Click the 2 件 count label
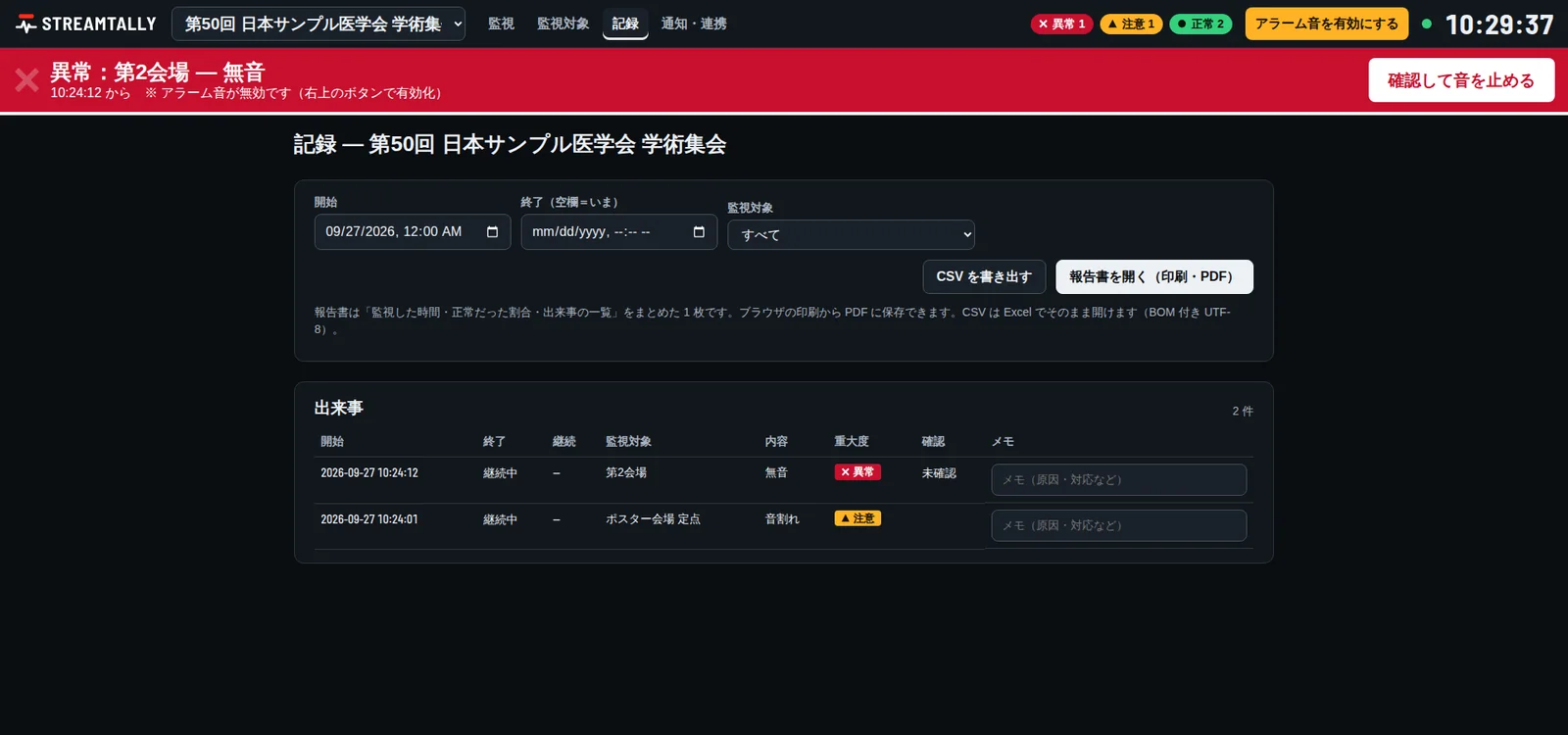1568x735 pixels. click(x=1243, y=412)
